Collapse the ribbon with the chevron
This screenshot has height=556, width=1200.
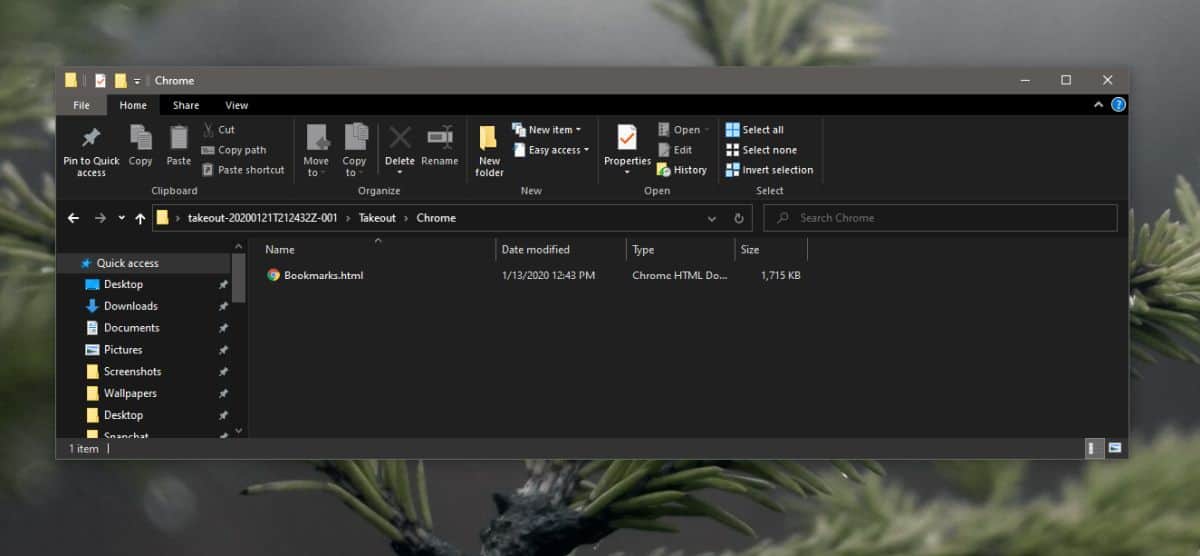point(1100,105)
